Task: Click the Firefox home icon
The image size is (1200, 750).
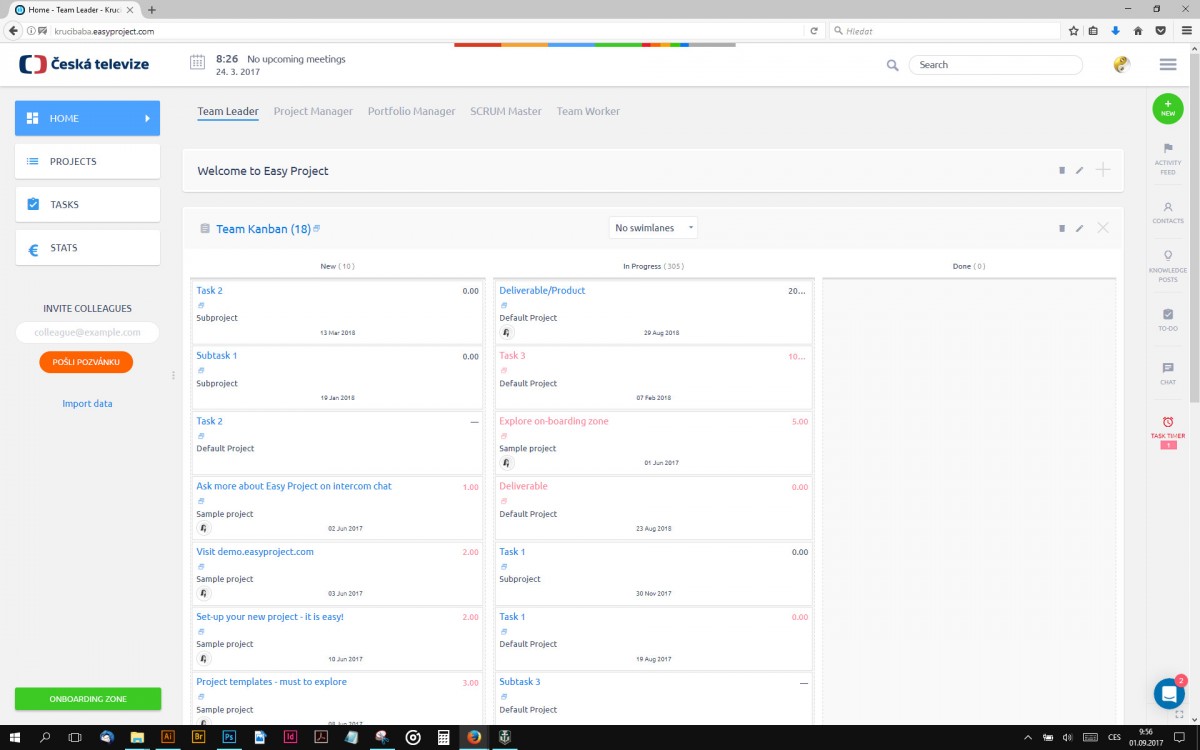Action: [x=1138, y=31]
